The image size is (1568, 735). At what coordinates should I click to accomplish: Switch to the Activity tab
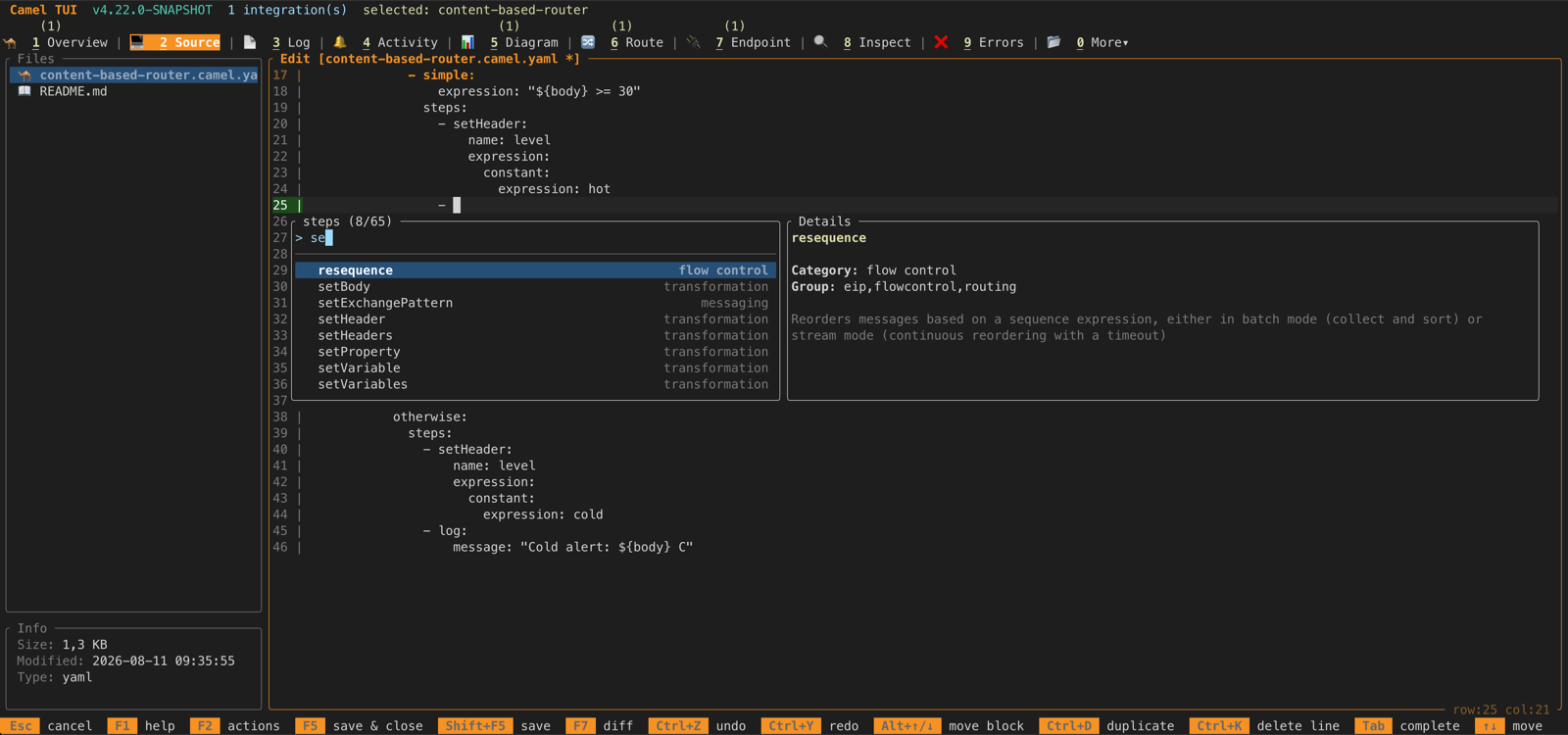400,42
